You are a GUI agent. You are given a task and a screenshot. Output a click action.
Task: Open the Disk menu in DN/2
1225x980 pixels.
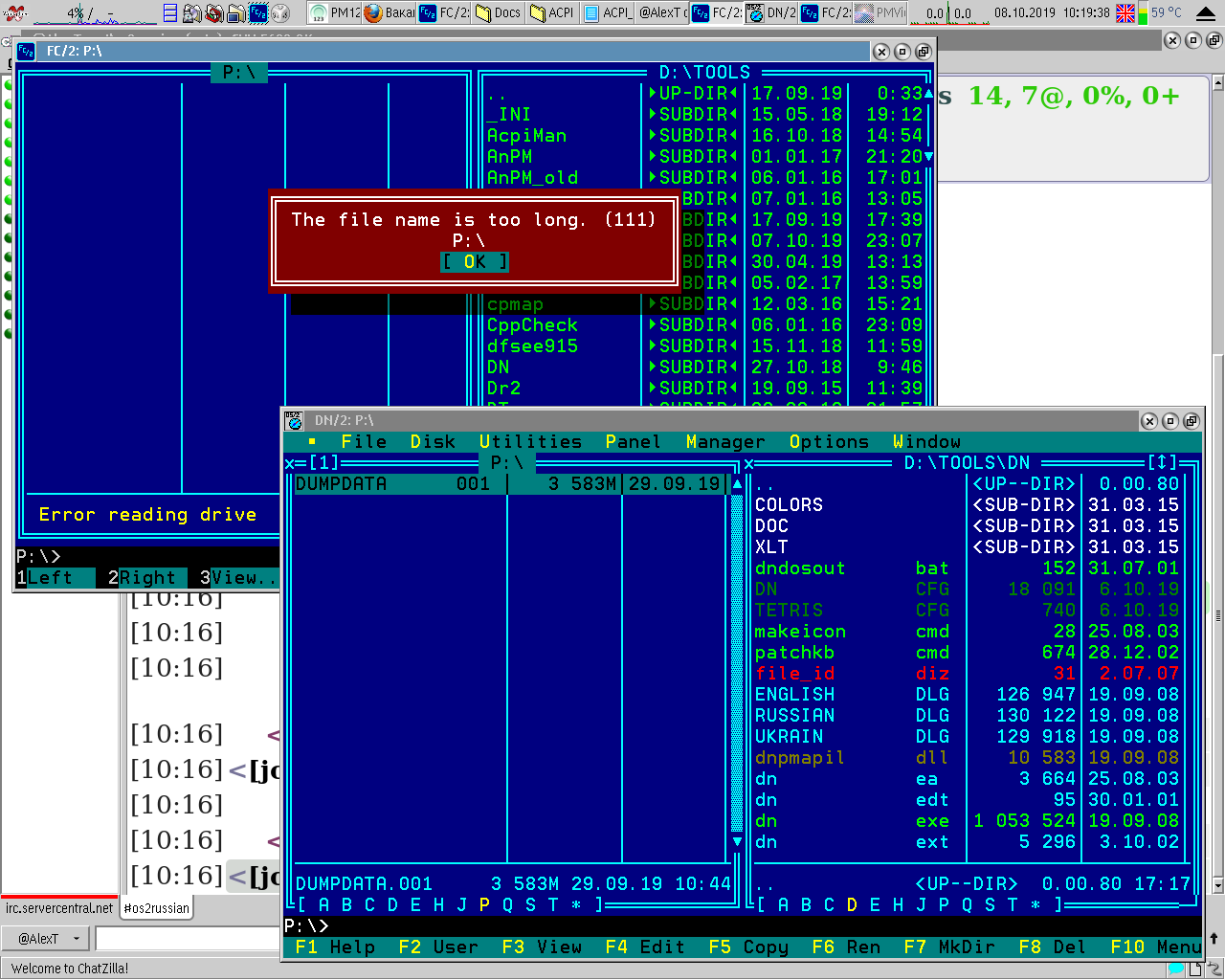(x=433, y=441)
